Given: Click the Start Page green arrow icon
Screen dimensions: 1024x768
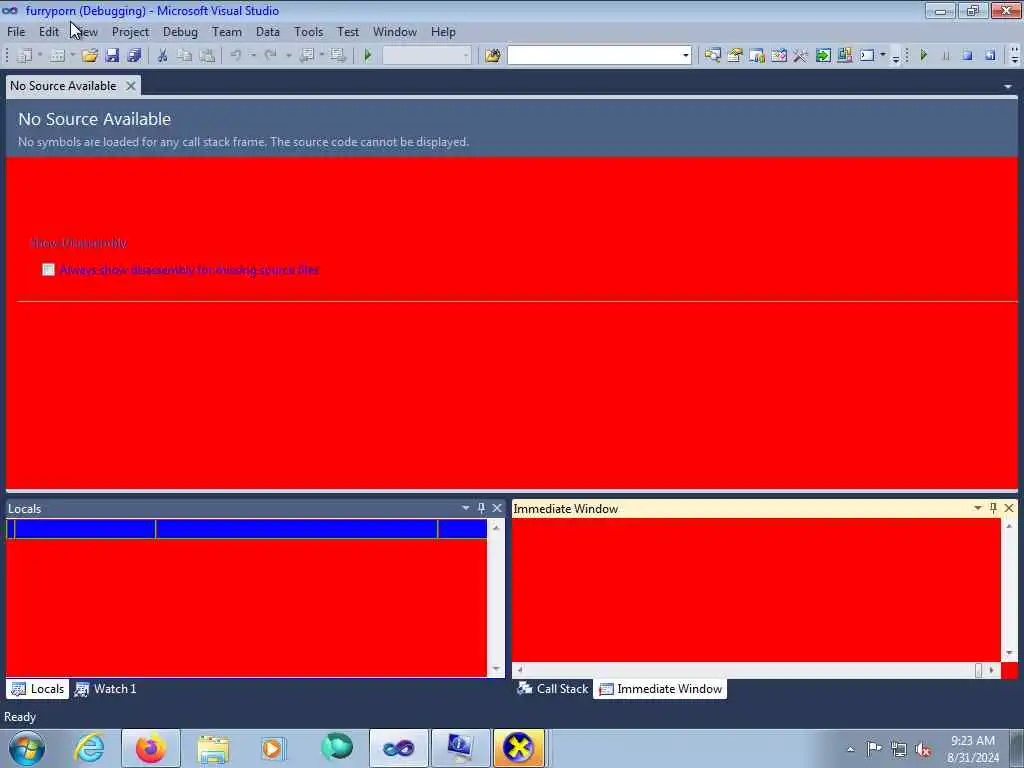Looking at the screenshot, I should 823,56.
